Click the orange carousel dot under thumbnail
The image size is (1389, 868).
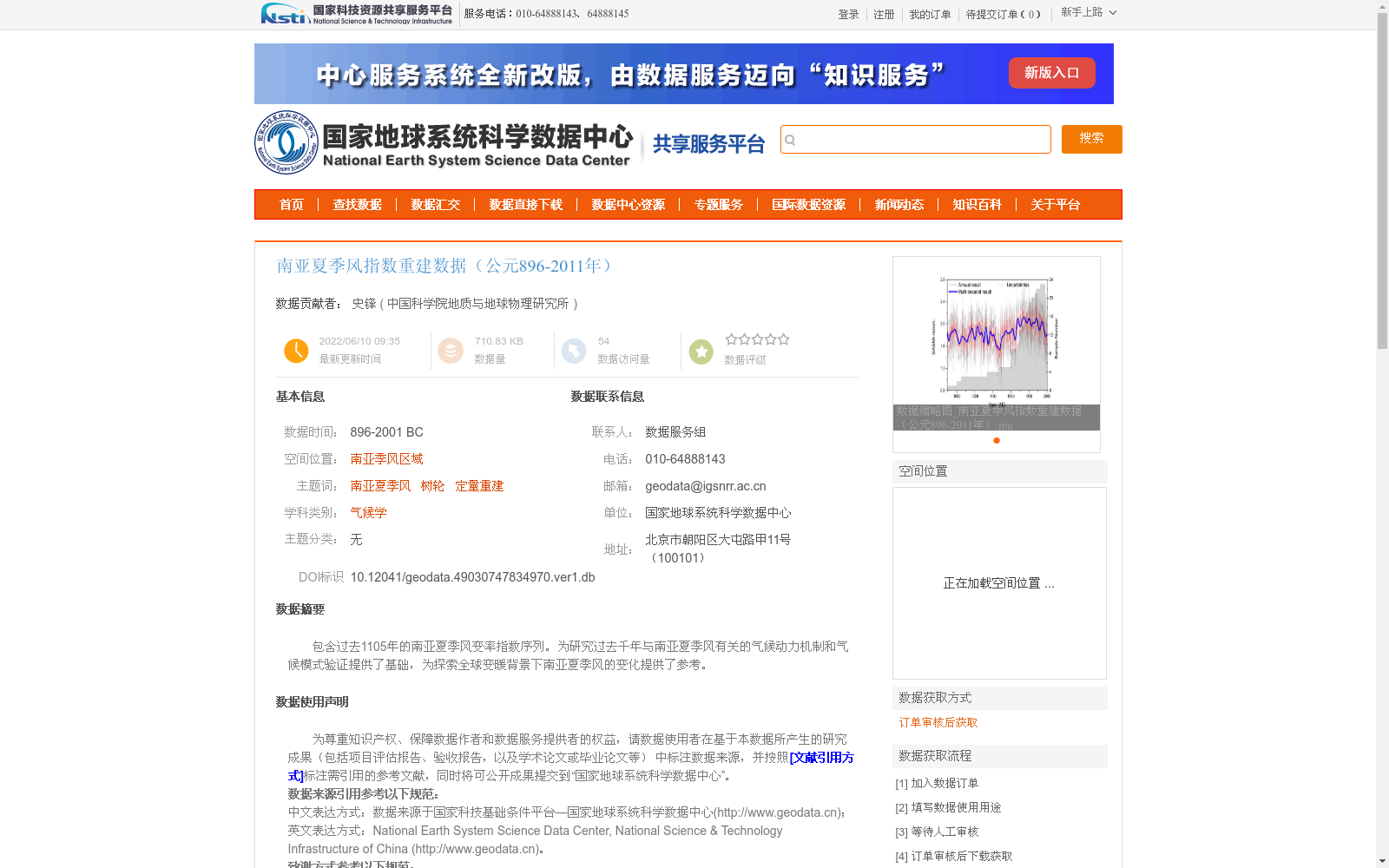pos(997,441)
